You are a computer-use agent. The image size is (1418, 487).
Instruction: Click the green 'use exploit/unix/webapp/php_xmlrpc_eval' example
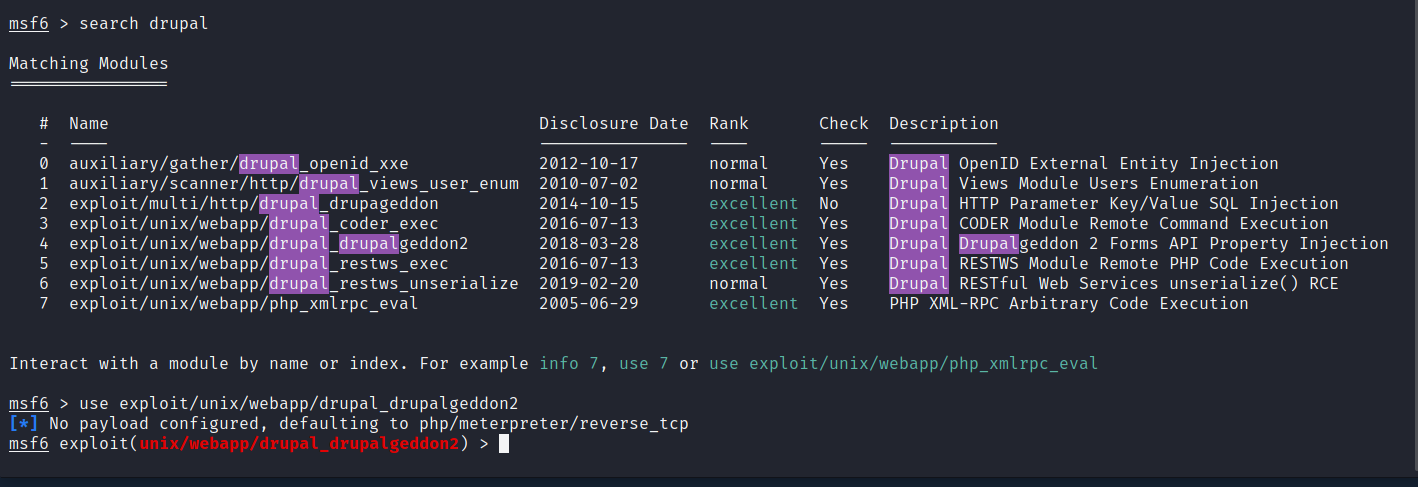903,364
